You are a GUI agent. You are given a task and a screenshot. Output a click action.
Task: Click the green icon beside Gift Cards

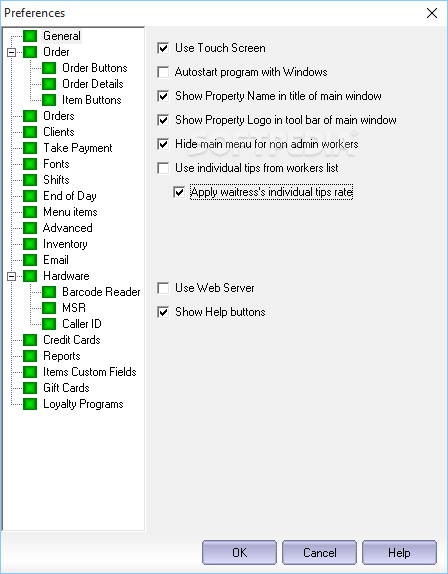pyautogui.click(x=30, y=388)
